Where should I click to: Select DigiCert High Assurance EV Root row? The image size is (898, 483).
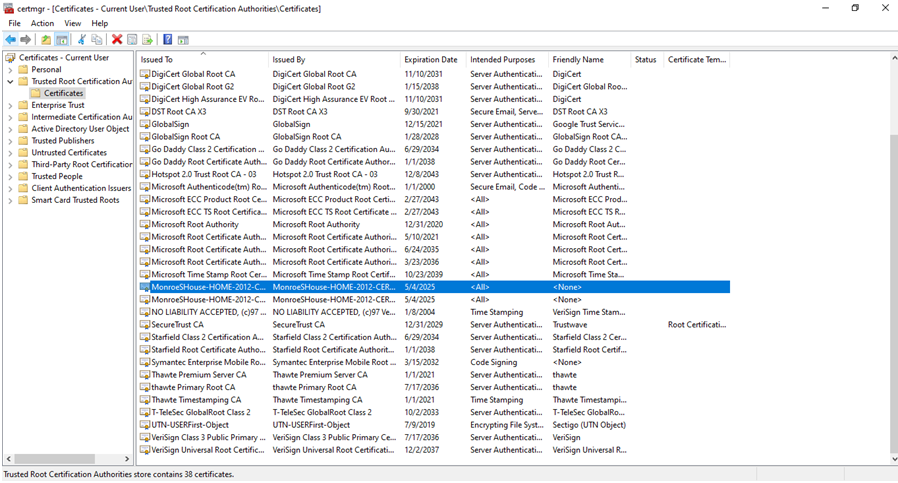pyautogui.click(x=434, y=99)
